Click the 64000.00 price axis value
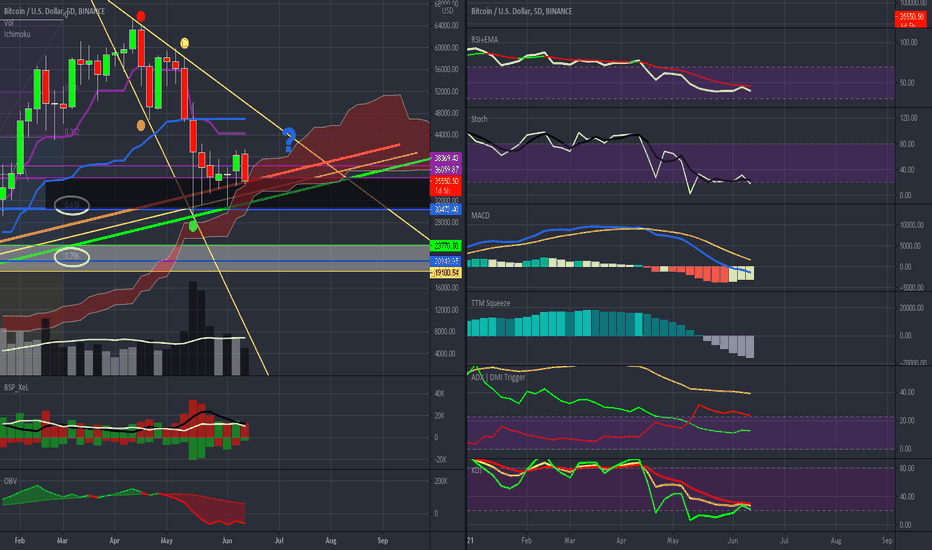The height and width of the screenshot is (550, 932). tap(446, 26)
